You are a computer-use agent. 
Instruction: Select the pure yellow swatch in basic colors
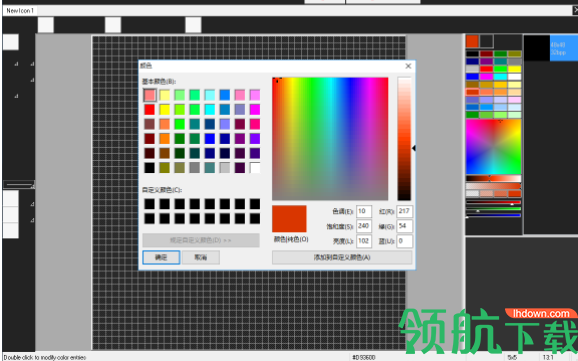164,110
